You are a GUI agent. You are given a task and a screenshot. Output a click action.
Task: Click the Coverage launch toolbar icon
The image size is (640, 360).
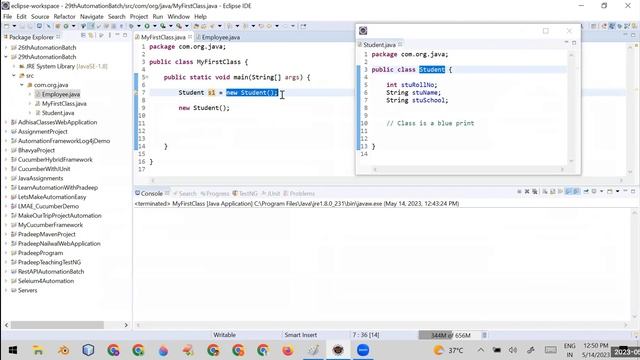(x=163, y=26)
